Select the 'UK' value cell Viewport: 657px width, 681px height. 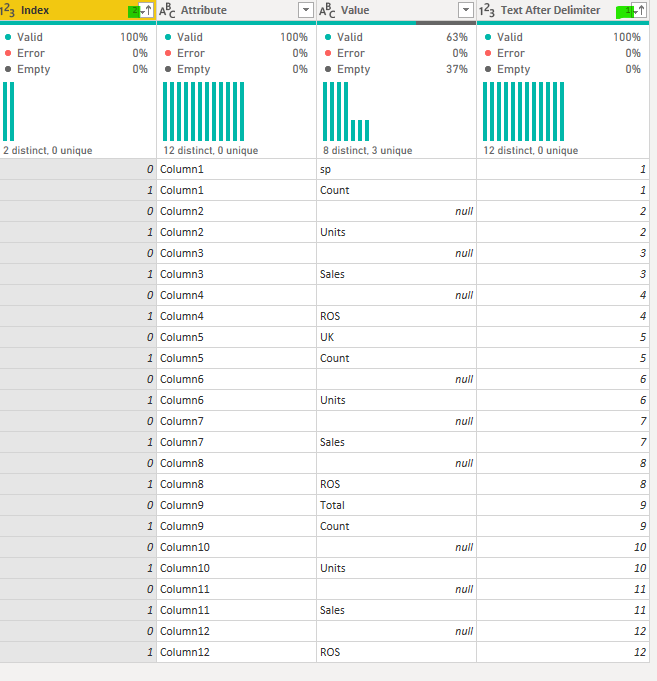396,337
